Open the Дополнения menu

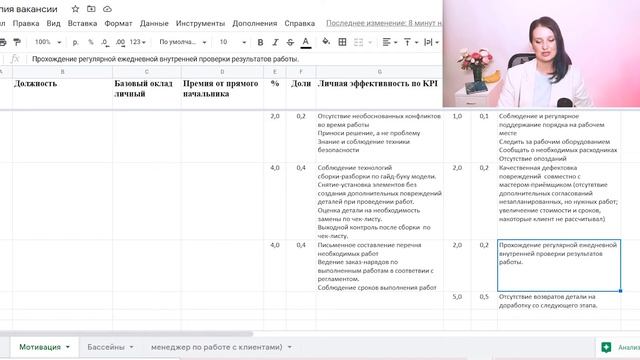pyautogui.click(x=255, y=23)
